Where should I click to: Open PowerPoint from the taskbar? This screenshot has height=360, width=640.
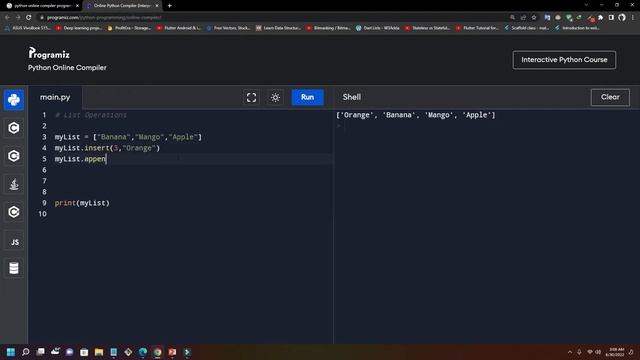point(172,352)
